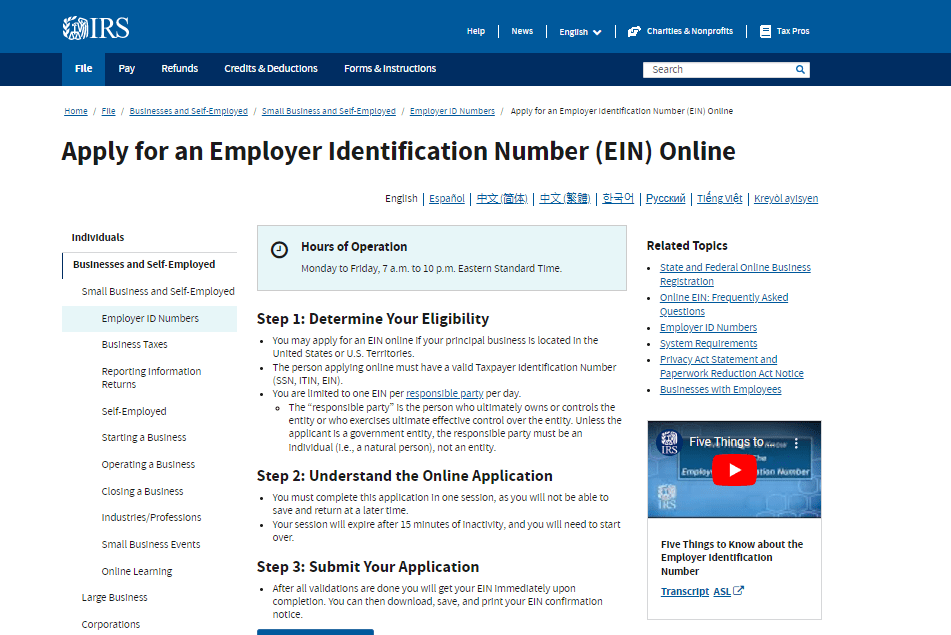Open Corporations sidebar item
951x635 pixels.
[x=110, y=624]
